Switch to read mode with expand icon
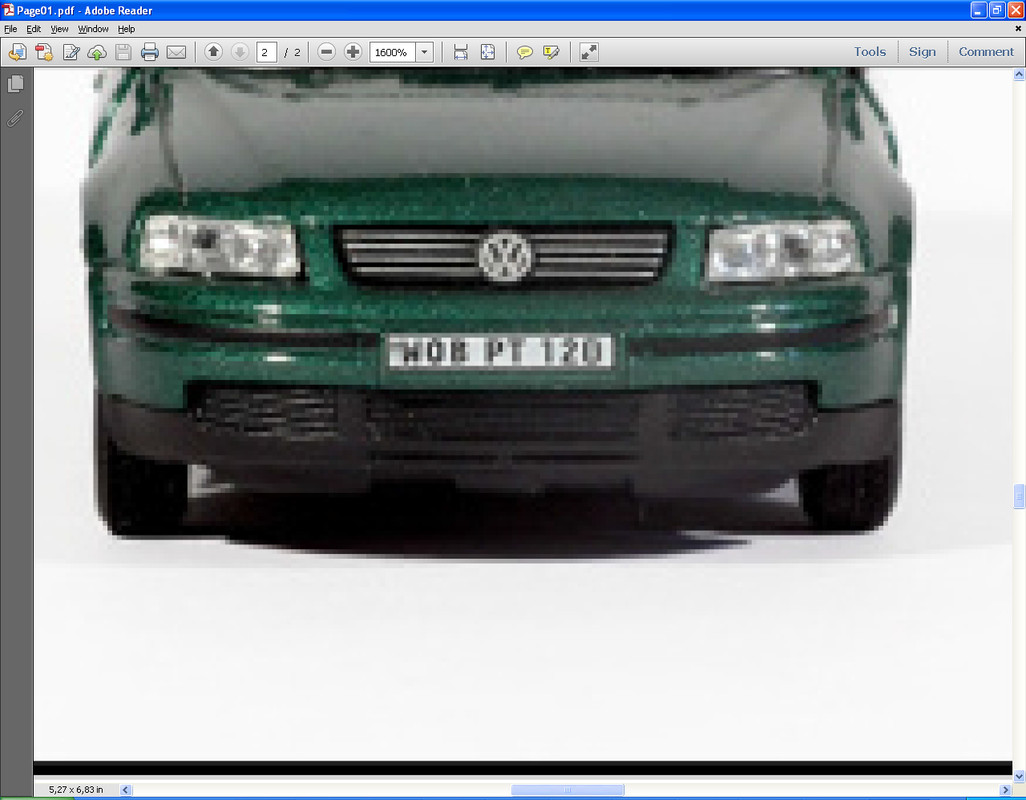This screenshot has height=800, width=1026. [589, 52]
